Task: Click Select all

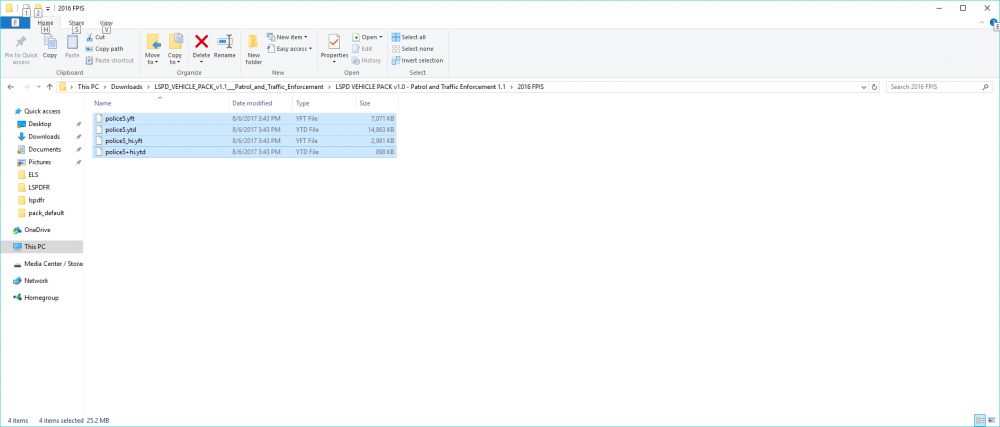Action: tap(409, 37)
